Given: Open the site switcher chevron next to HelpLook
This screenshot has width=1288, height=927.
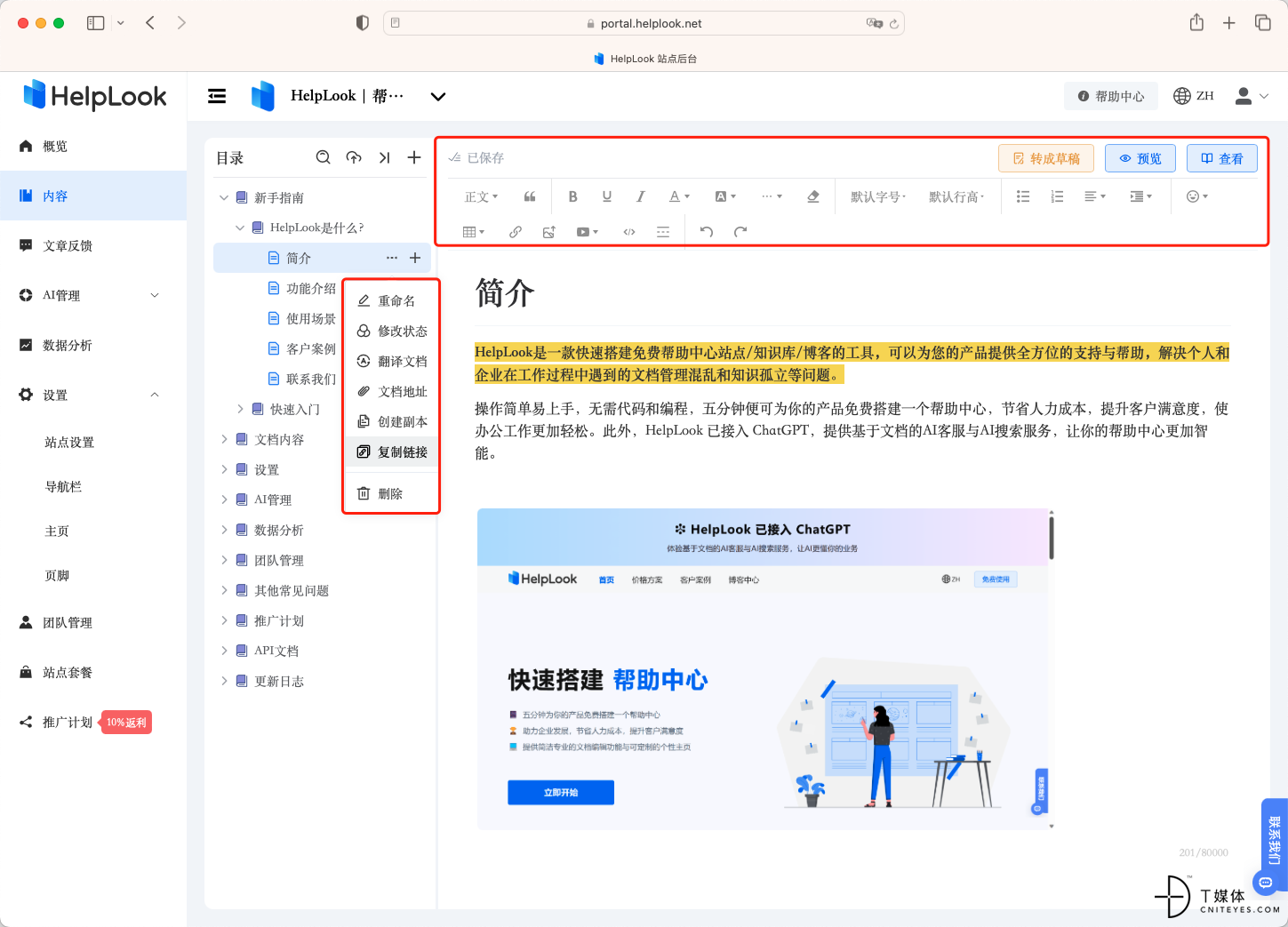Looking at the screenshot, I should 438,96.
